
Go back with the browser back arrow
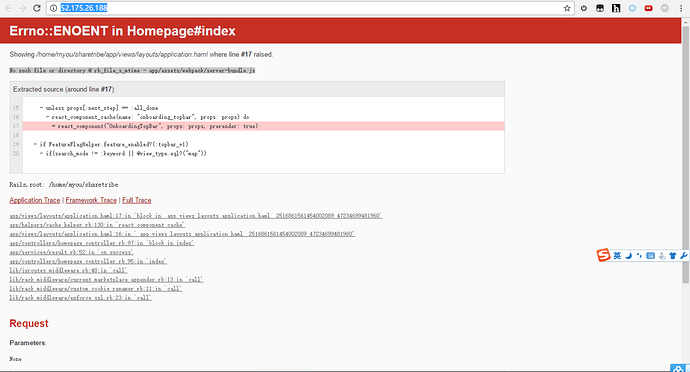pyautogui.click(x=9, y=8)
